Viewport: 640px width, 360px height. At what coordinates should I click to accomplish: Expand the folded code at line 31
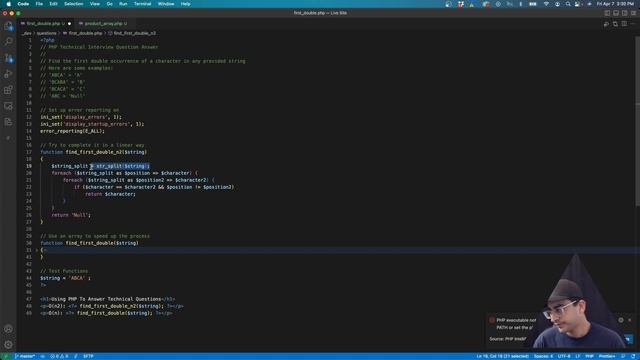[x=37, y=250]
